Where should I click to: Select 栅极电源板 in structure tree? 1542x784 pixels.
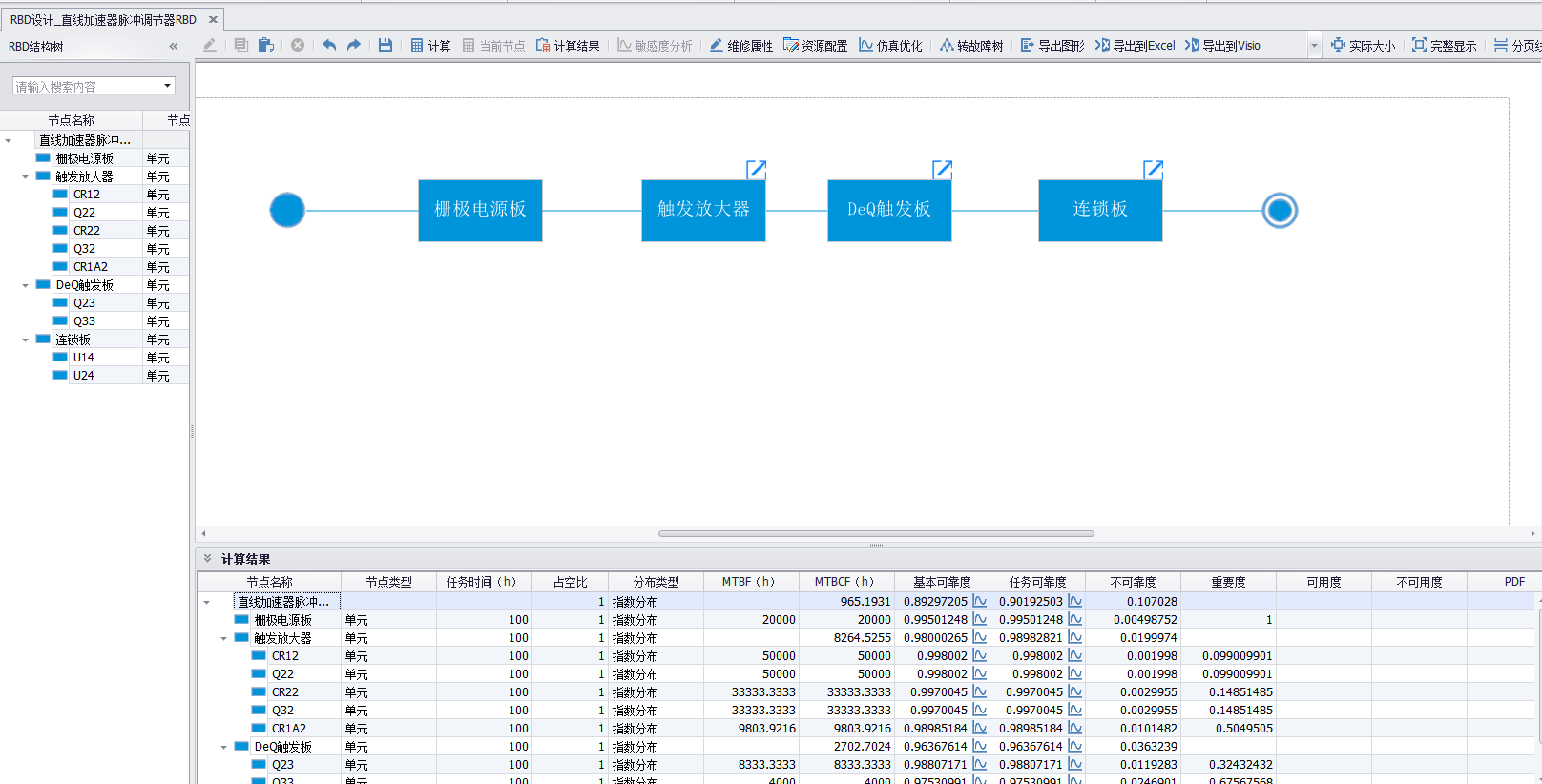pyautogui.click(x=84, y=158)
